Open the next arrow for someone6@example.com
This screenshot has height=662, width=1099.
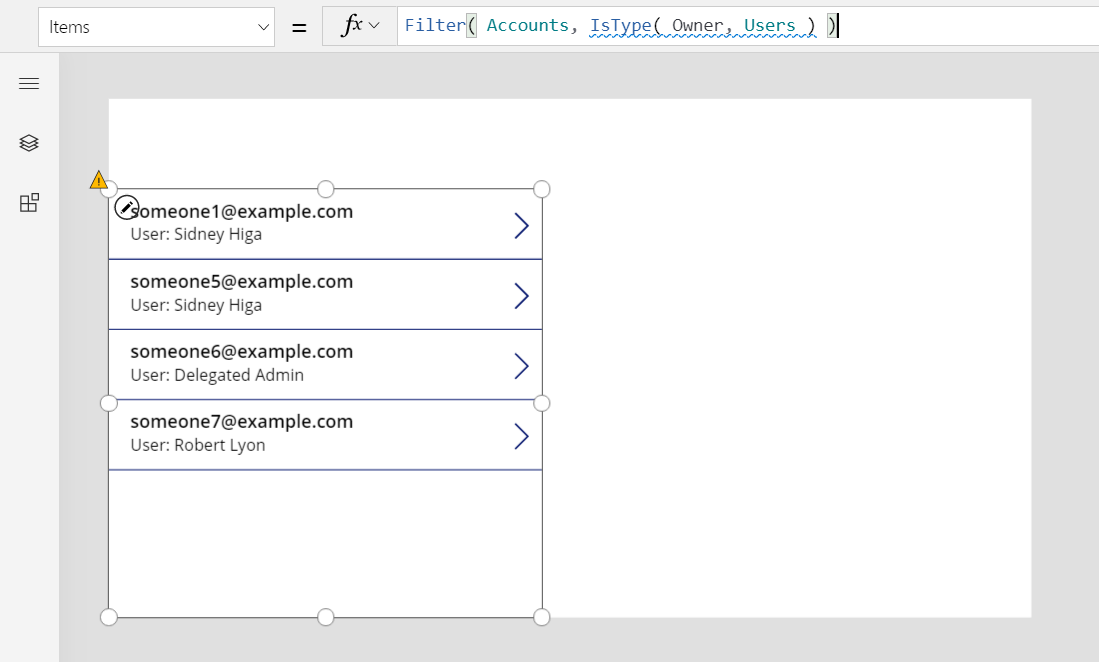[x=521, y=366]
